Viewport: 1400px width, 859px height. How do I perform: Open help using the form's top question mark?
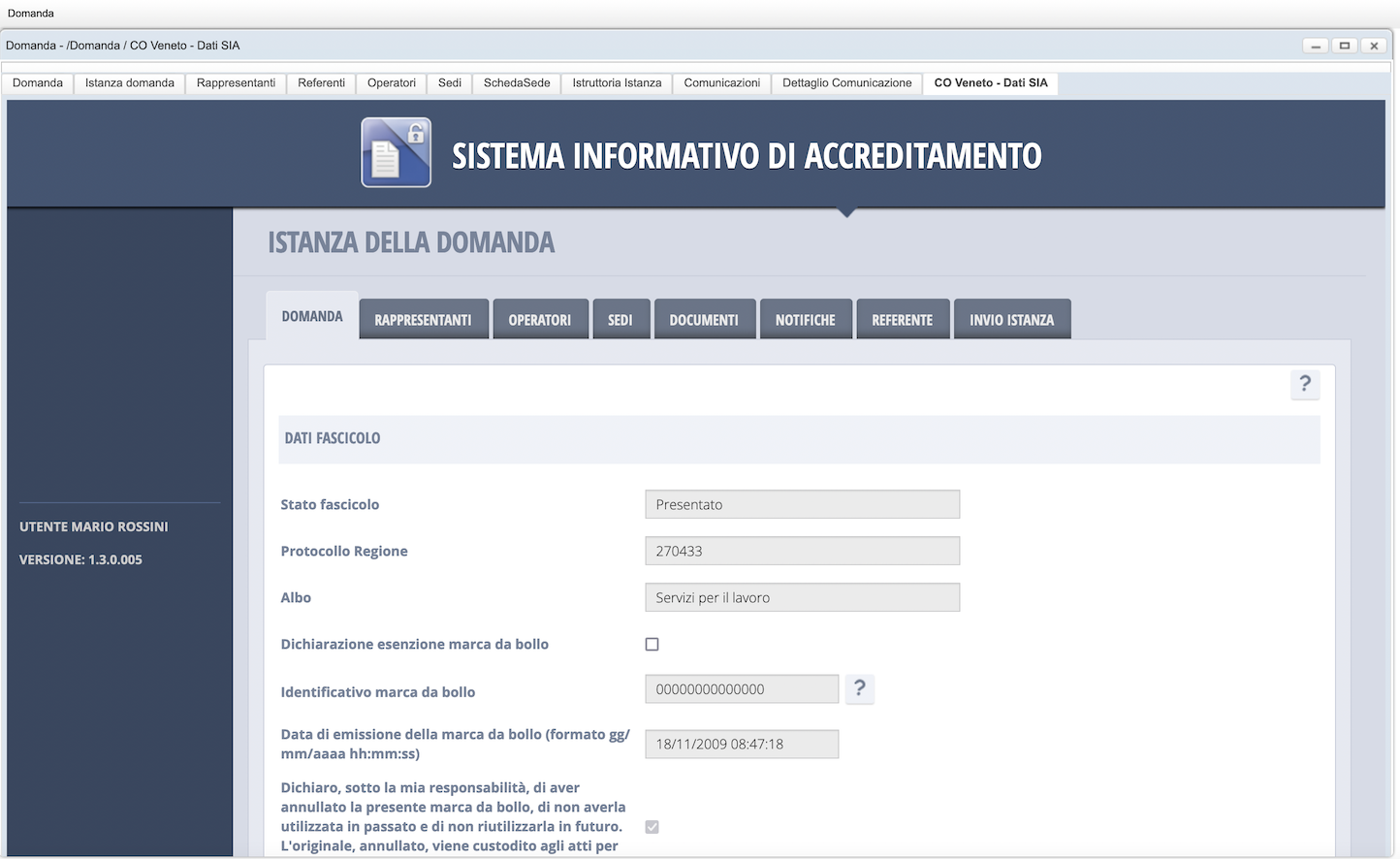1305,384
